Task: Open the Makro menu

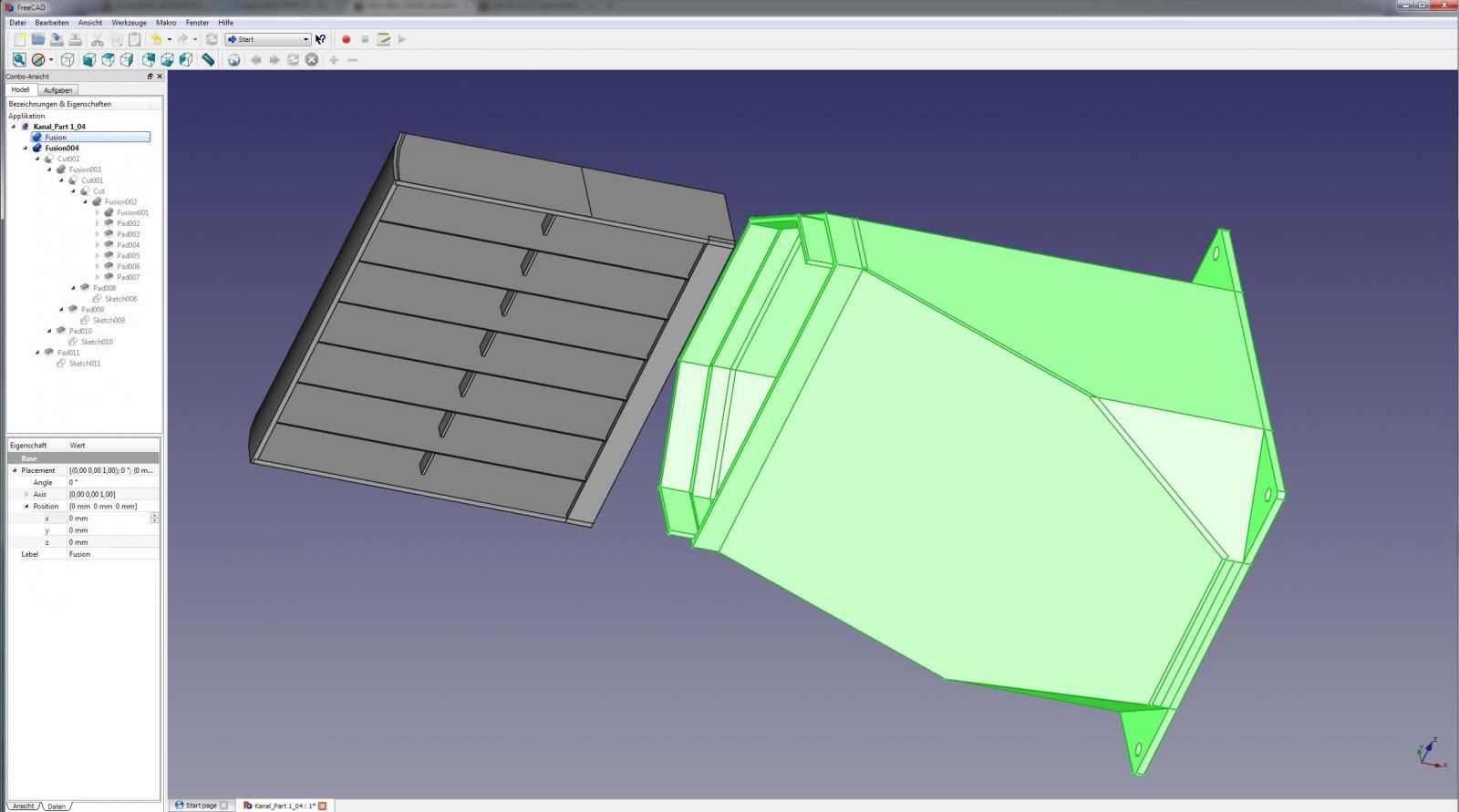Action: tap(166, 22)
